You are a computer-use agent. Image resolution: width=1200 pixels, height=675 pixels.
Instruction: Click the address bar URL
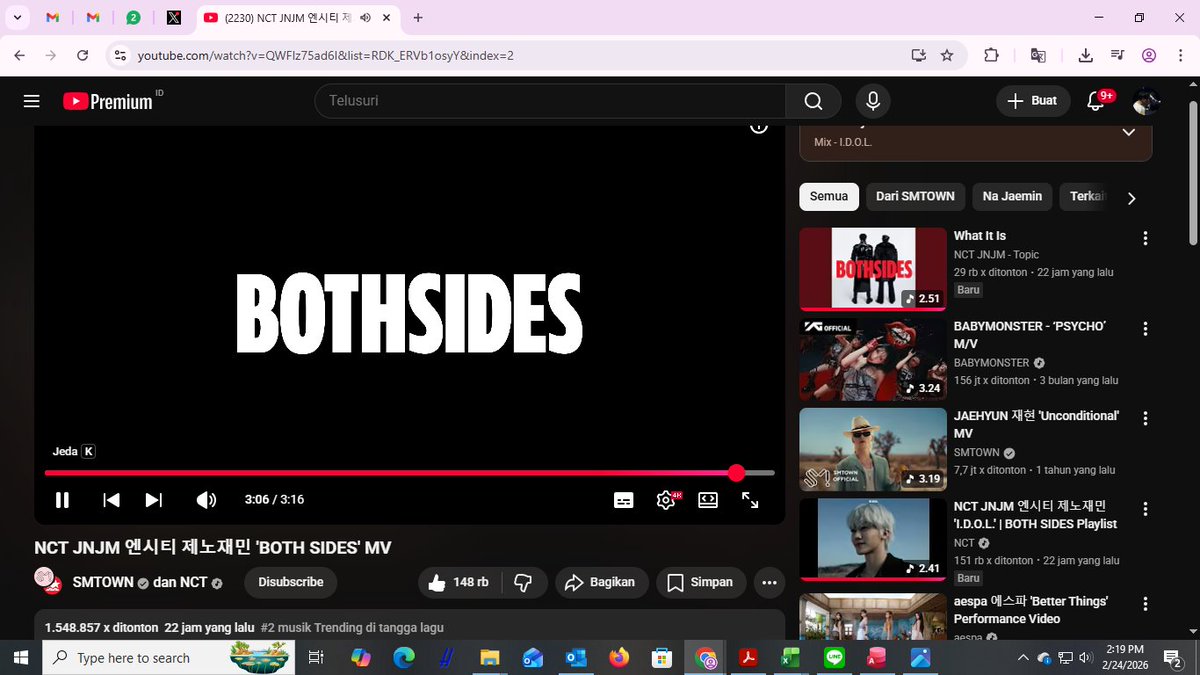[326, 55]
